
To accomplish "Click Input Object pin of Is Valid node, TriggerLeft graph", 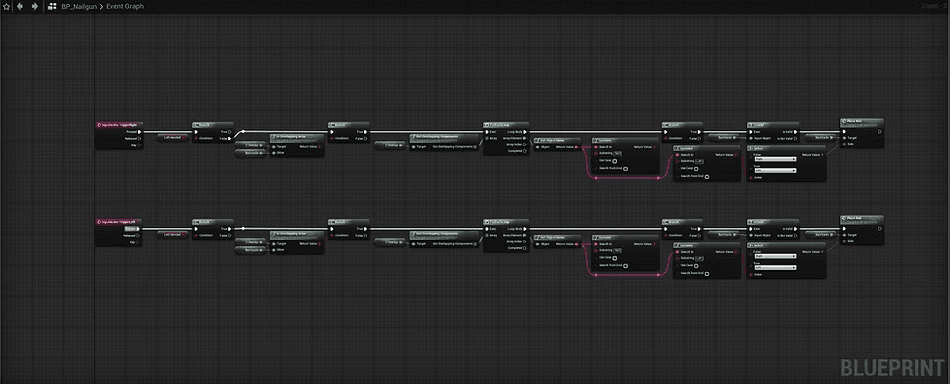I will (751, 236).
